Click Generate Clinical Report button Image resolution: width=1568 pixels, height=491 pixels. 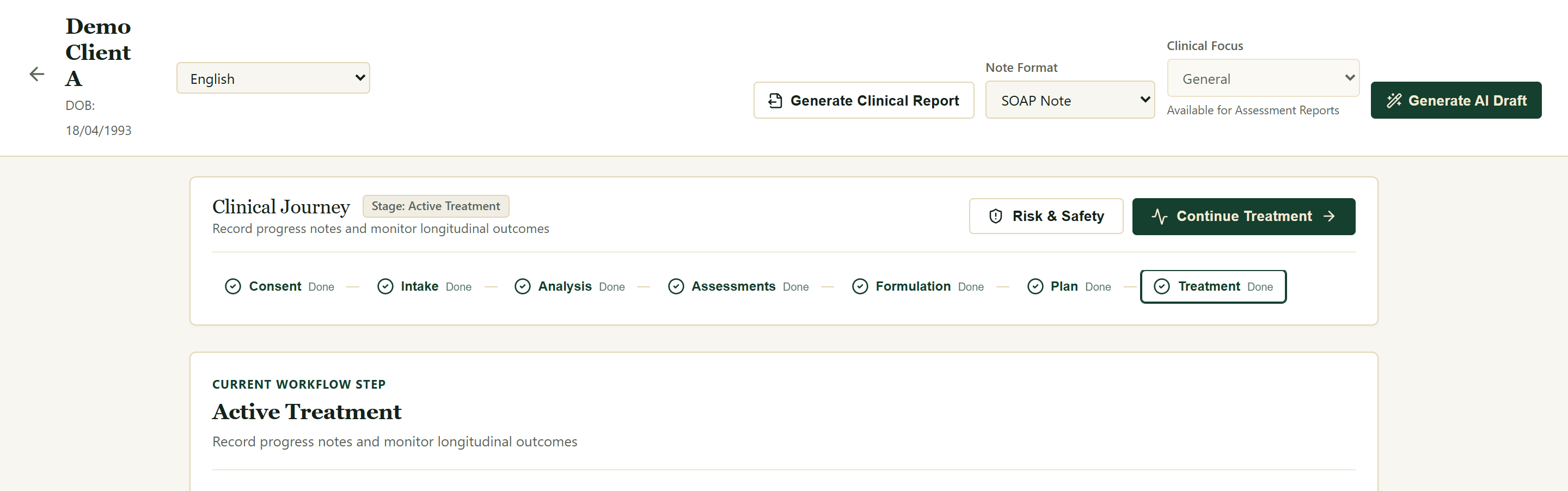(x=863, y=100)
